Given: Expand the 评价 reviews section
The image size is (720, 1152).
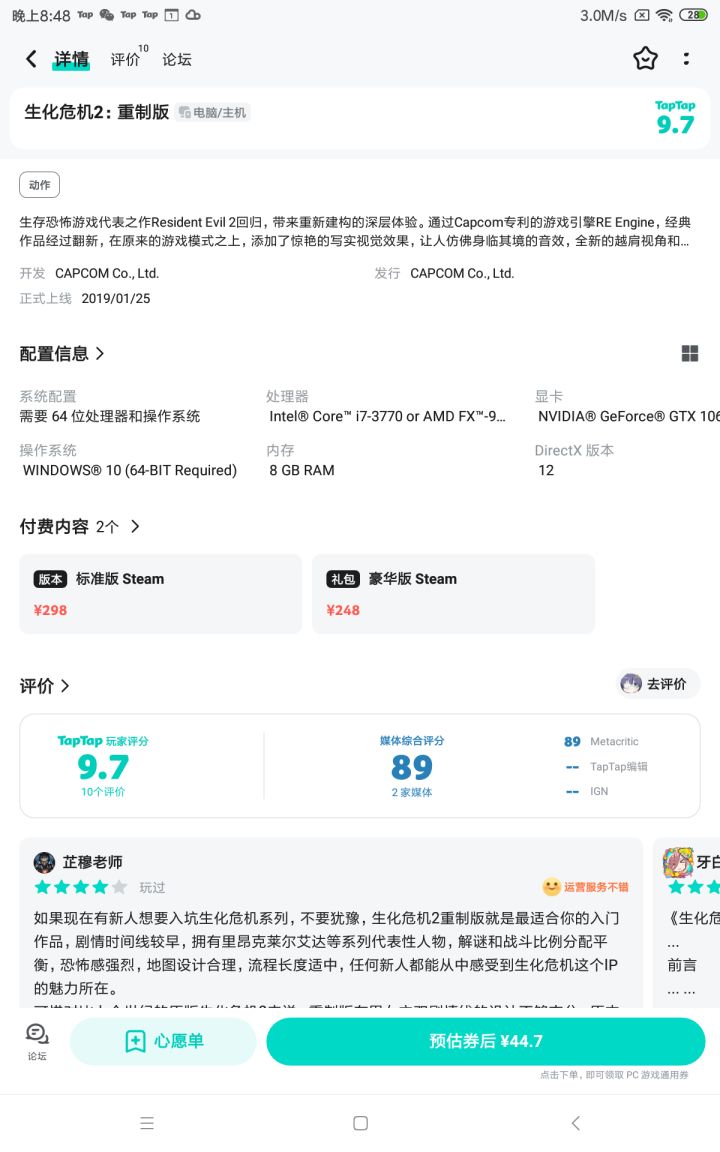Looking at the screenshot, I should 44,685.
